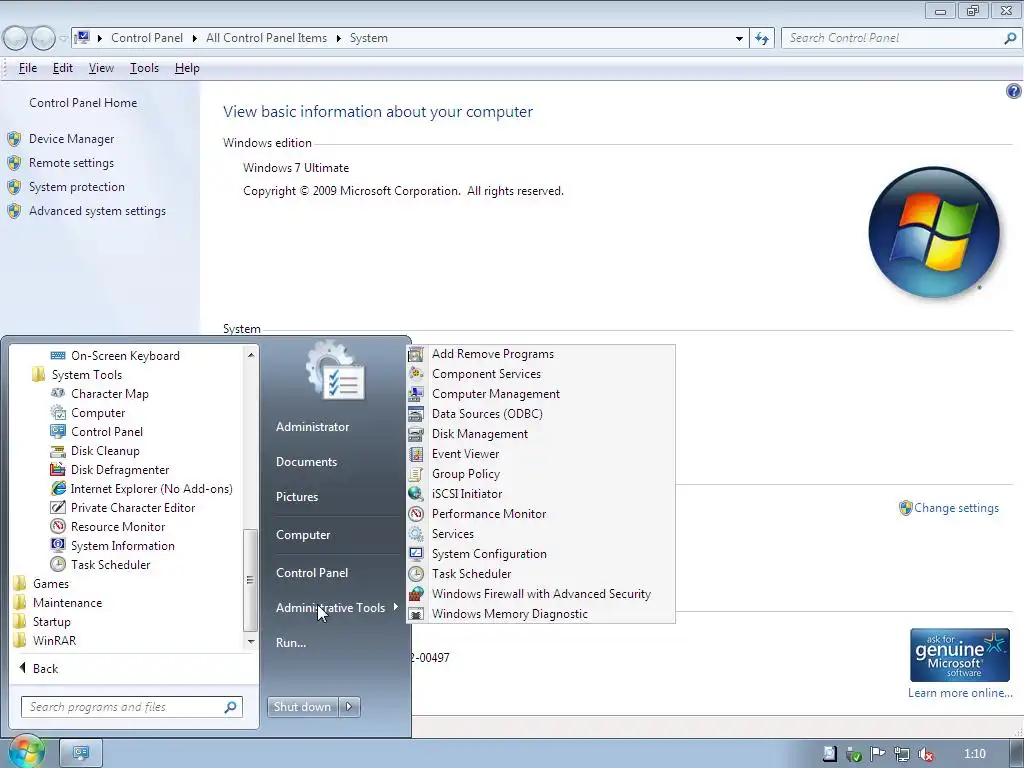Click the Windows Start orb
The height and width of the screenshot is (768, 1024).
tap(25, 751)
